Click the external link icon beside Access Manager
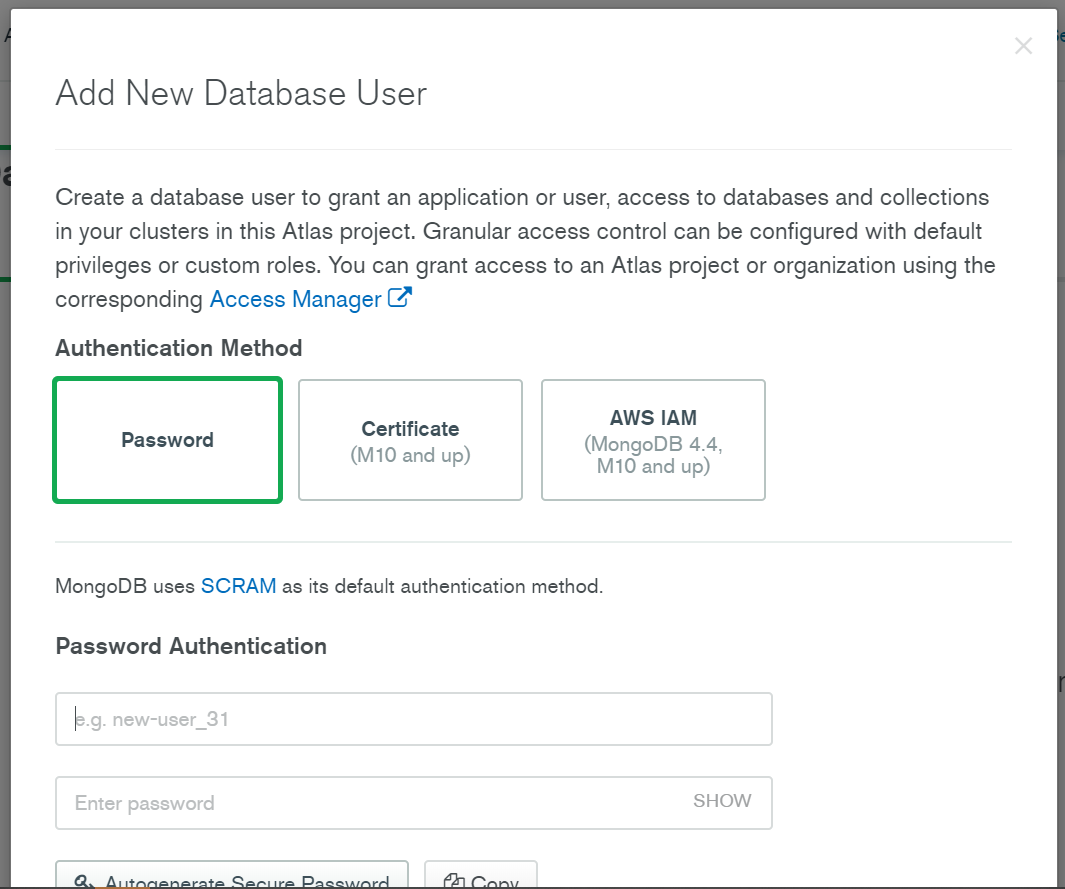The width and height of the screenshot is (1065, 889). (400, 298)
